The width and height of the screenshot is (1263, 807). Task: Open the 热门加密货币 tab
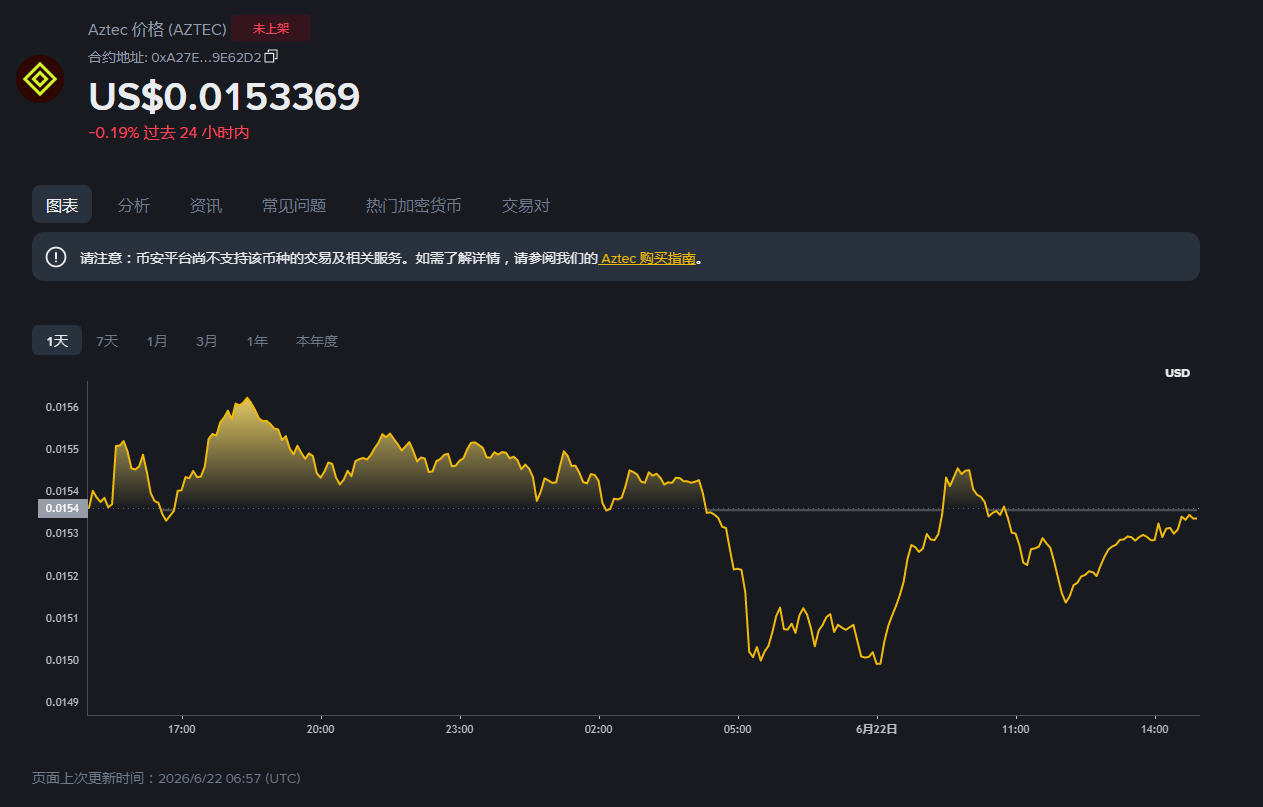point(414,205)
